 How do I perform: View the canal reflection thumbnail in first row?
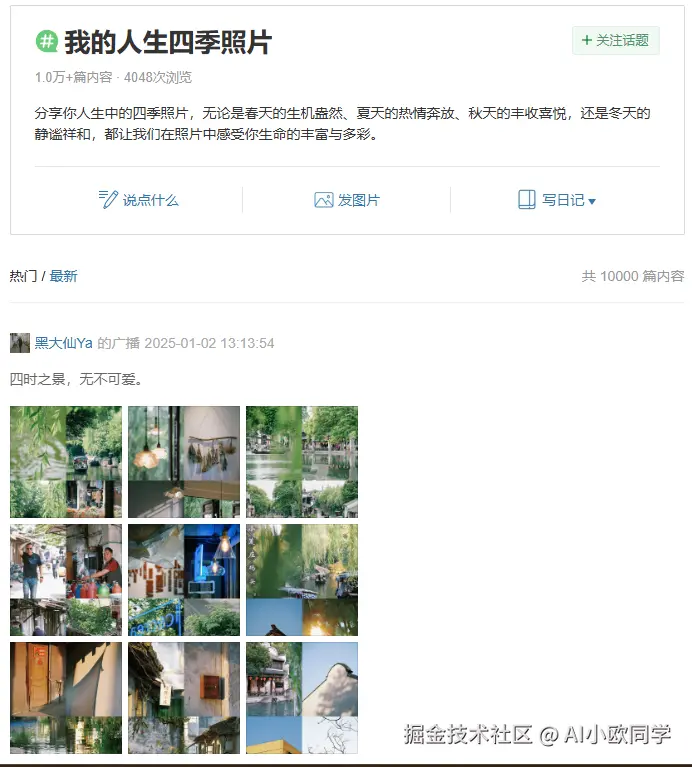pos(302,462)
